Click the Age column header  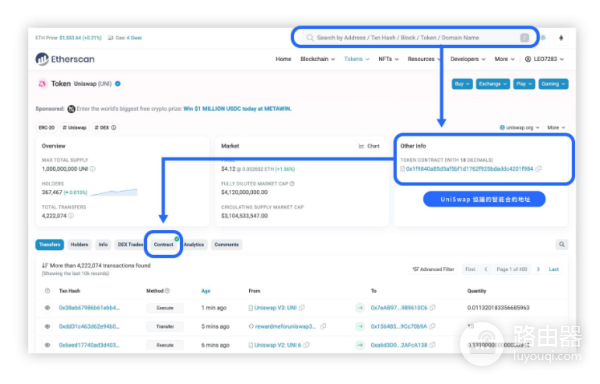(205, 291)
